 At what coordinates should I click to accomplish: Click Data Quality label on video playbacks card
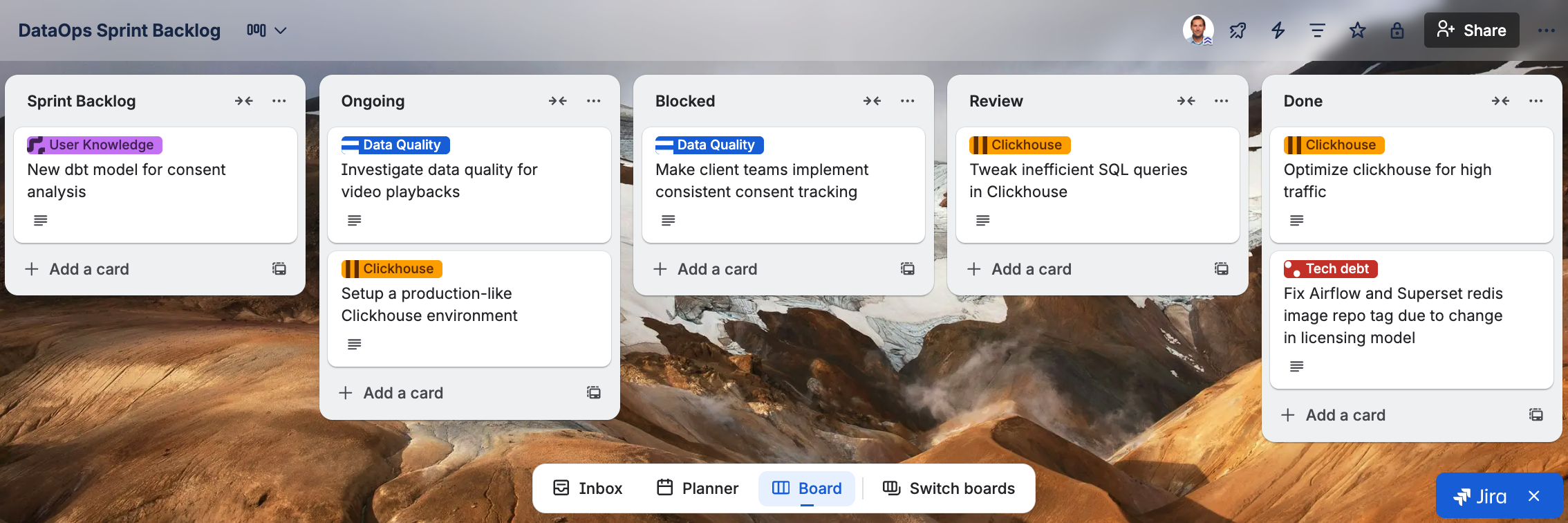pos(395,145)
